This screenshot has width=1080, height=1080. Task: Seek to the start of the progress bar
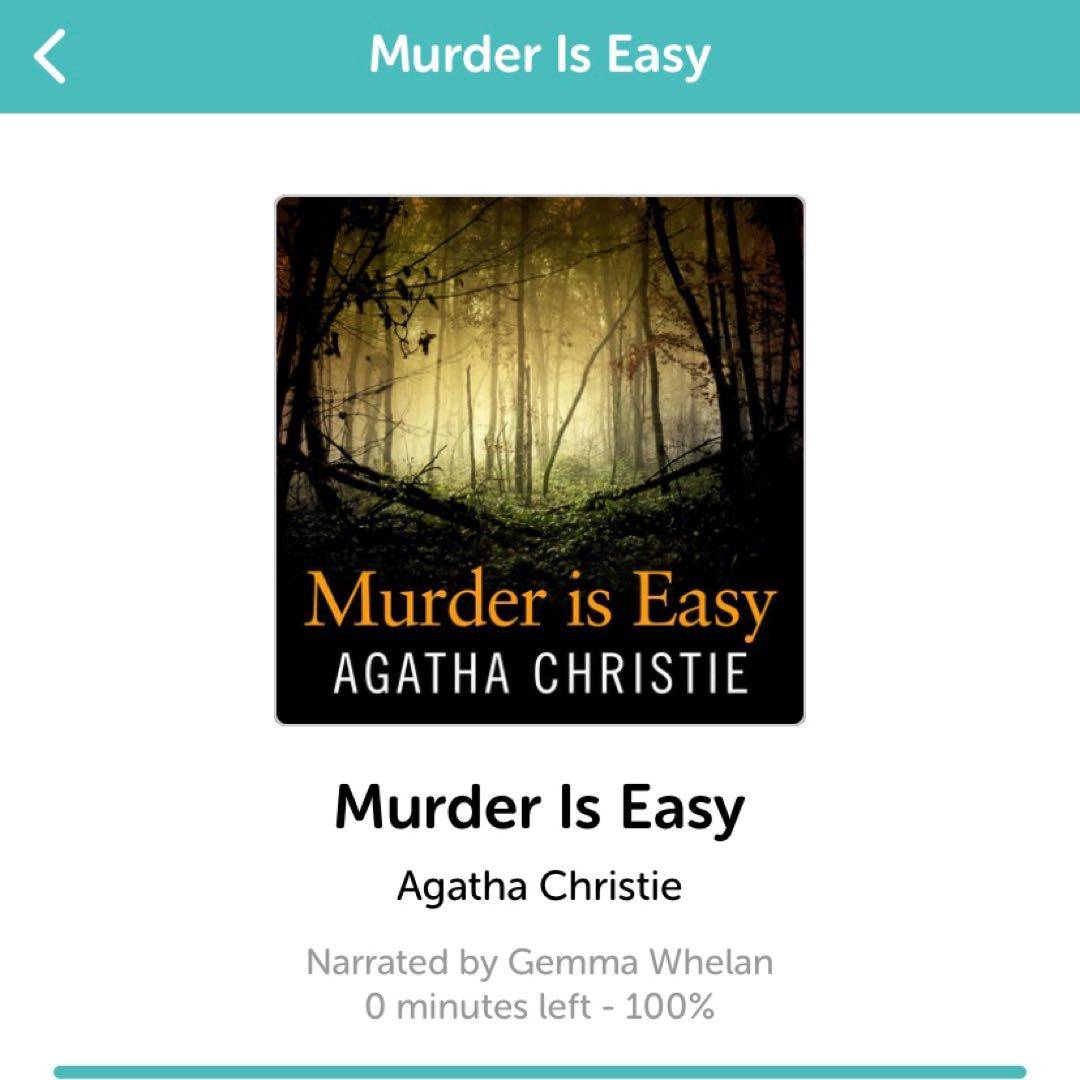58,1072
